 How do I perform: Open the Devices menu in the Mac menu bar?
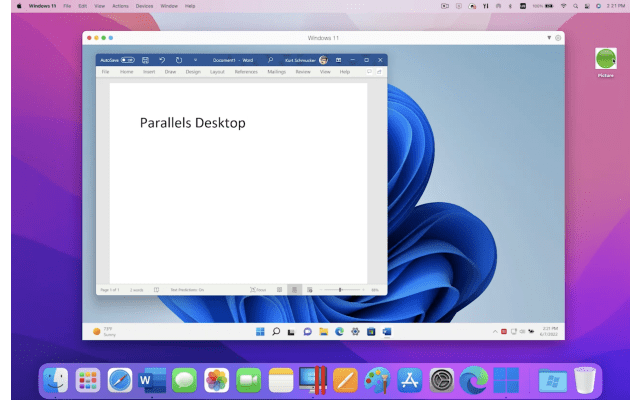pos(144,6)
